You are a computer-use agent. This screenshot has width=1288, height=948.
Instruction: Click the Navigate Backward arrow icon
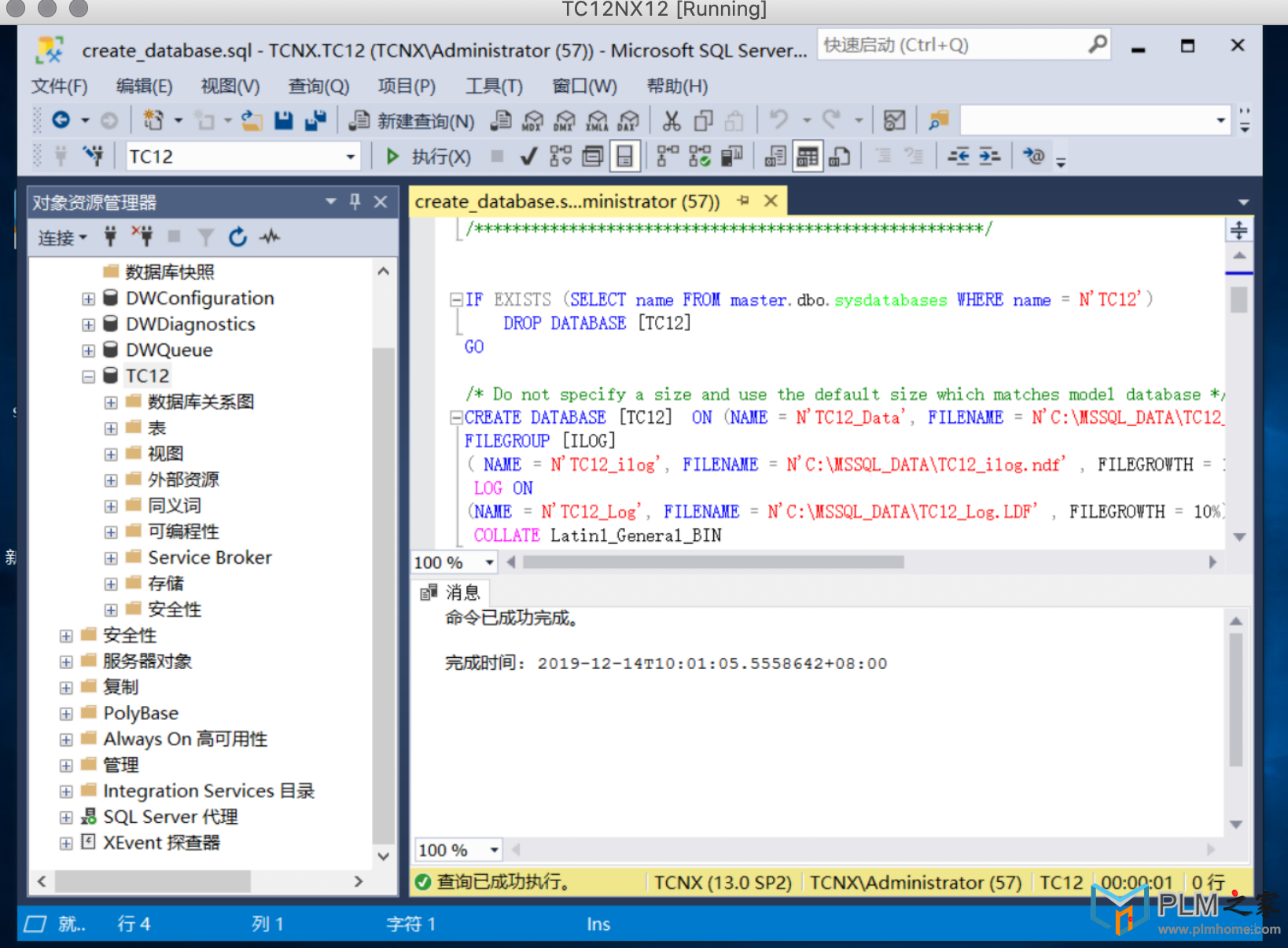point(61,120)
